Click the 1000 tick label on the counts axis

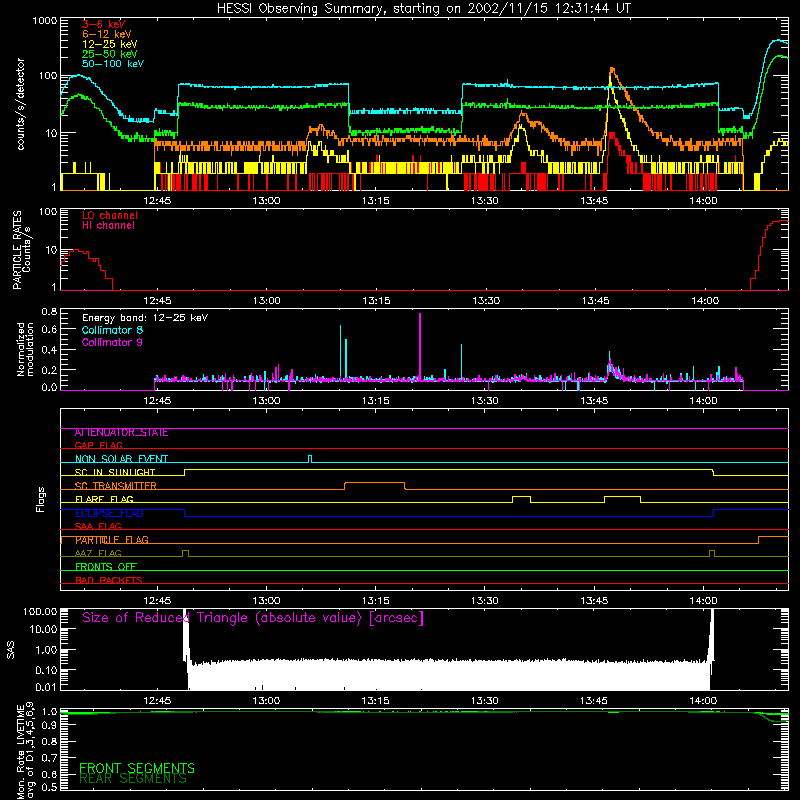click(44, 21)
